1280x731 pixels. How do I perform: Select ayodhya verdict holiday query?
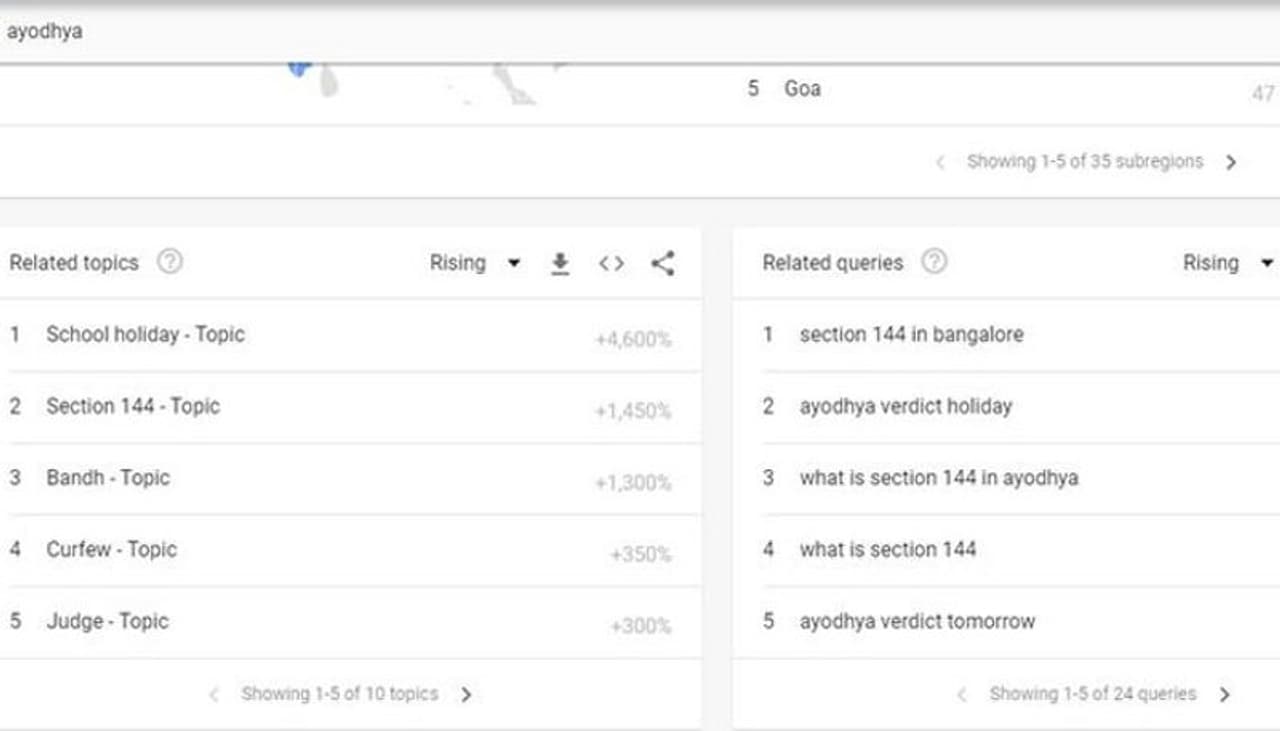(905, 407)
